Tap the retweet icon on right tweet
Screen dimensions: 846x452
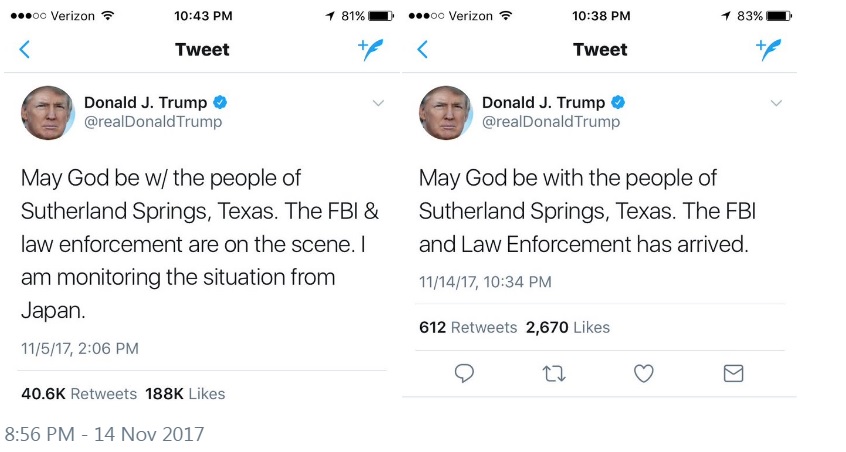[x=554, y=373]
